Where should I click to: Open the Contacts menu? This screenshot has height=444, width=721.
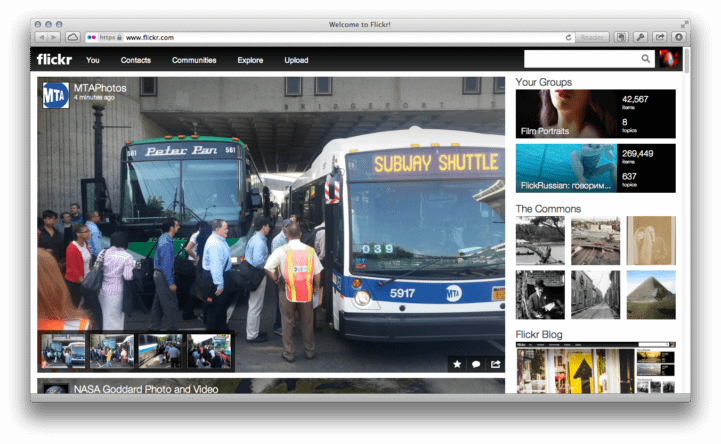click(136, 60)
